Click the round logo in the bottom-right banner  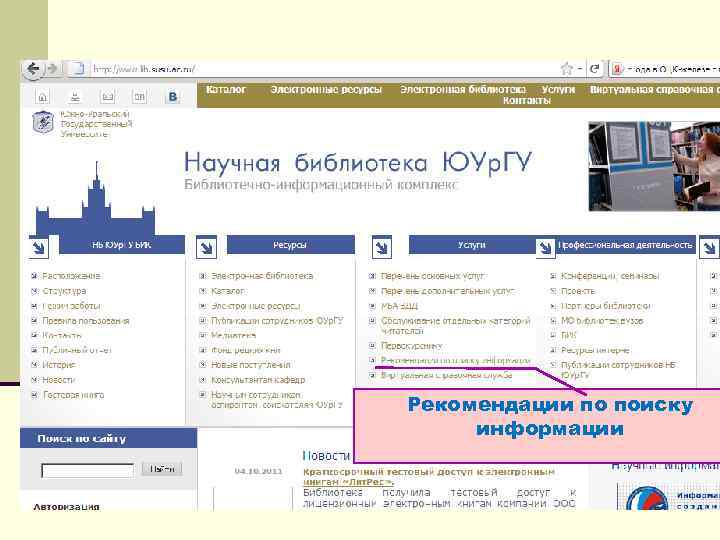(x=647, y=499)
